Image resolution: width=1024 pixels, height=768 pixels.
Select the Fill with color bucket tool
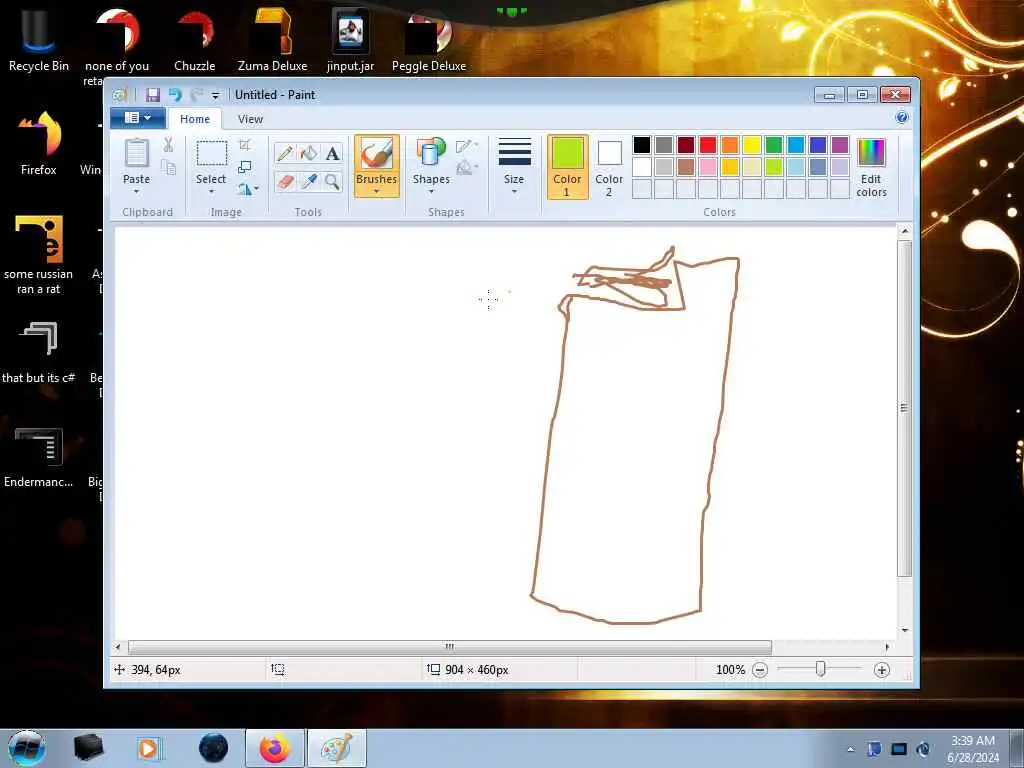point(308,153)
